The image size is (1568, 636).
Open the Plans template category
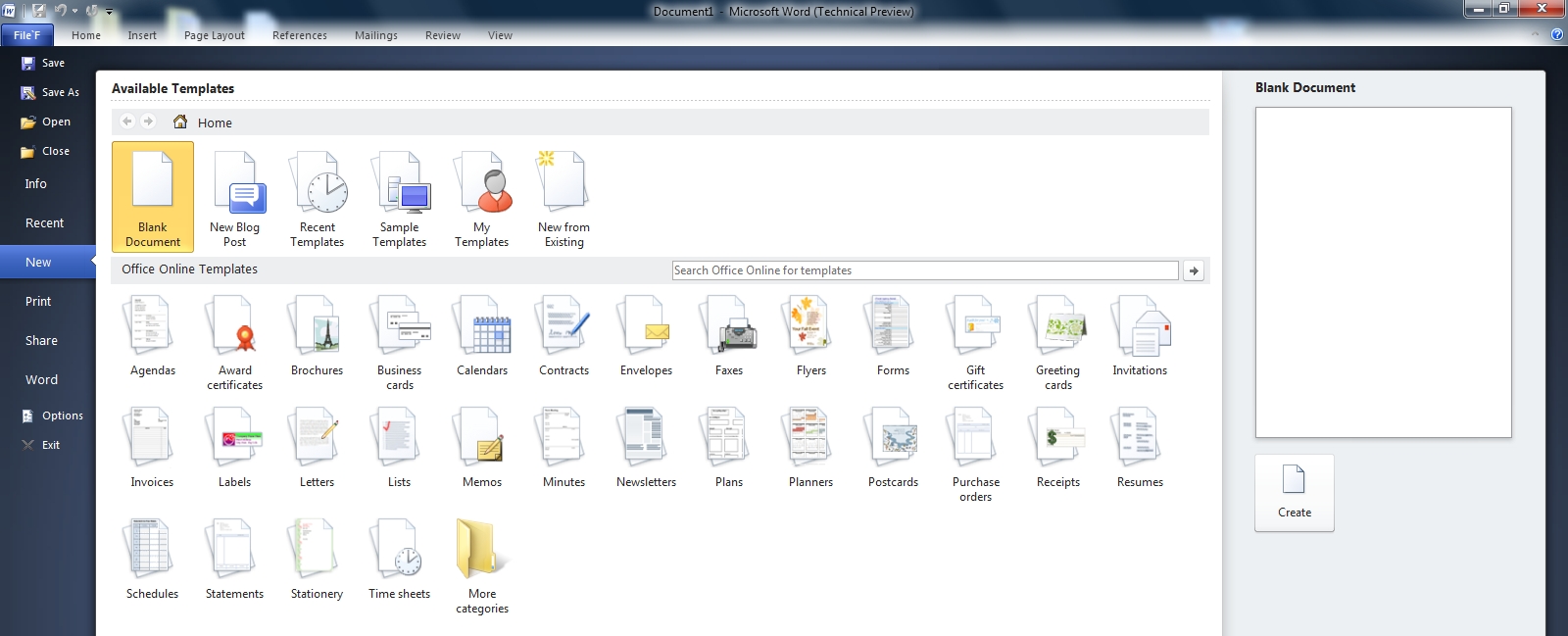coord(729,449)
